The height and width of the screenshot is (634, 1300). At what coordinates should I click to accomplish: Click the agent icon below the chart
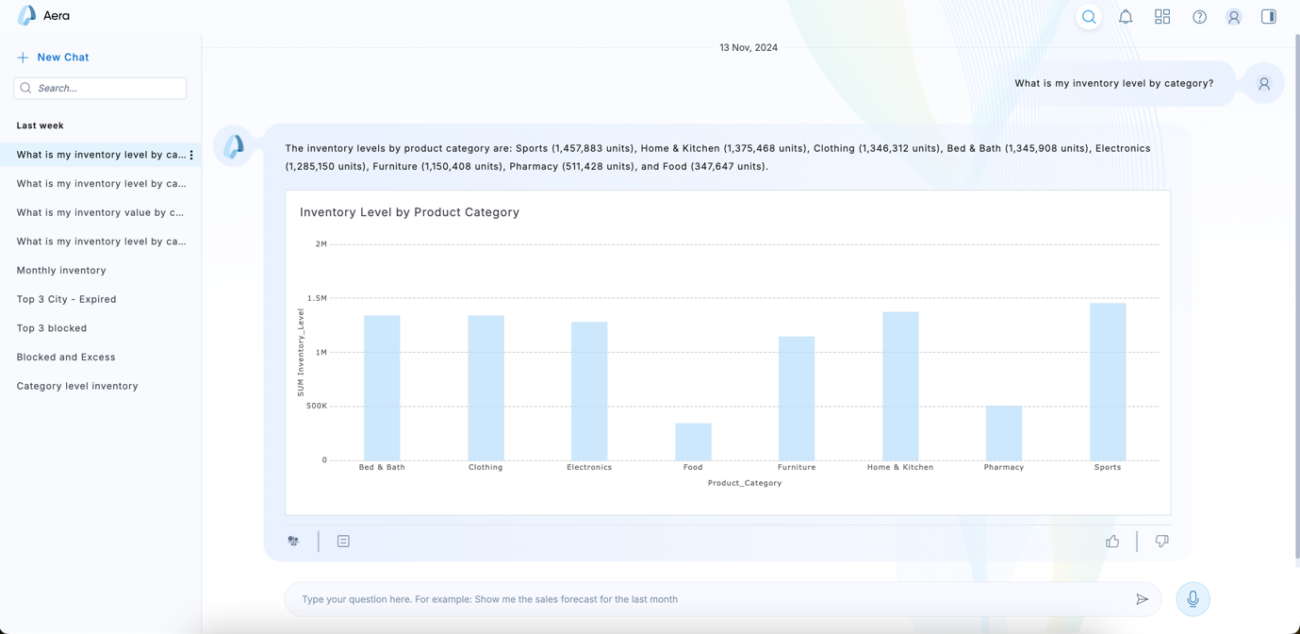point(293,540)
